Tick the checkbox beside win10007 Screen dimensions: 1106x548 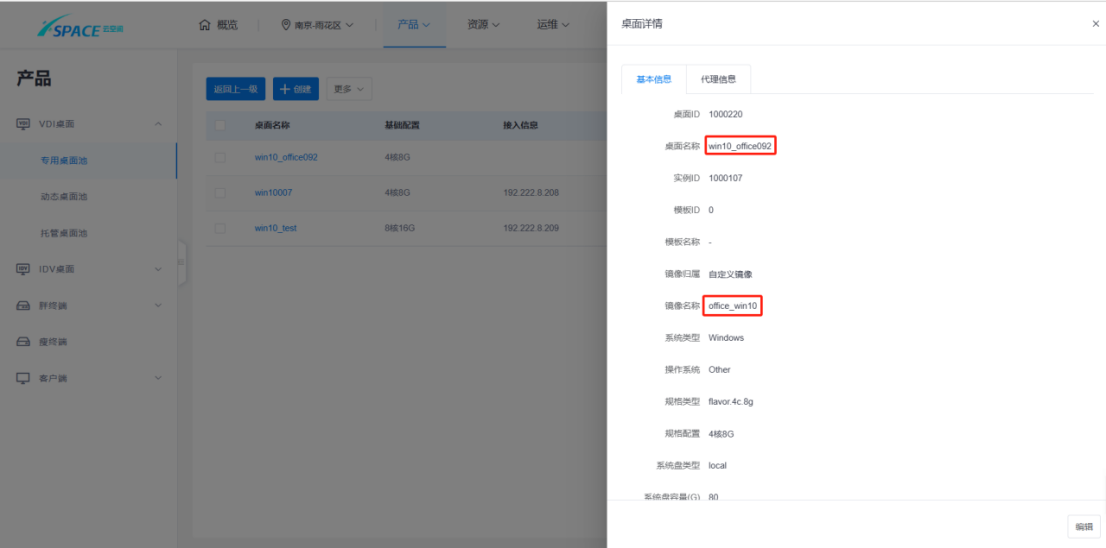[220, 192]
